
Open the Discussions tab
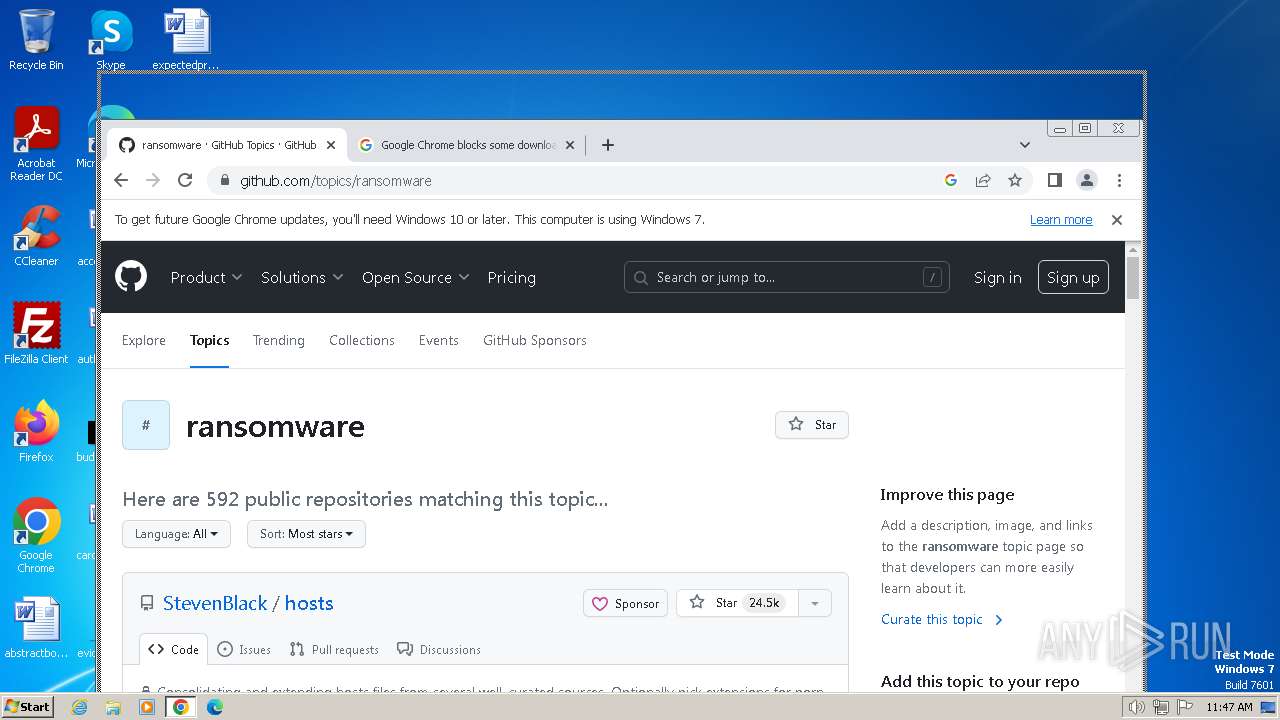tap(439, 649)
